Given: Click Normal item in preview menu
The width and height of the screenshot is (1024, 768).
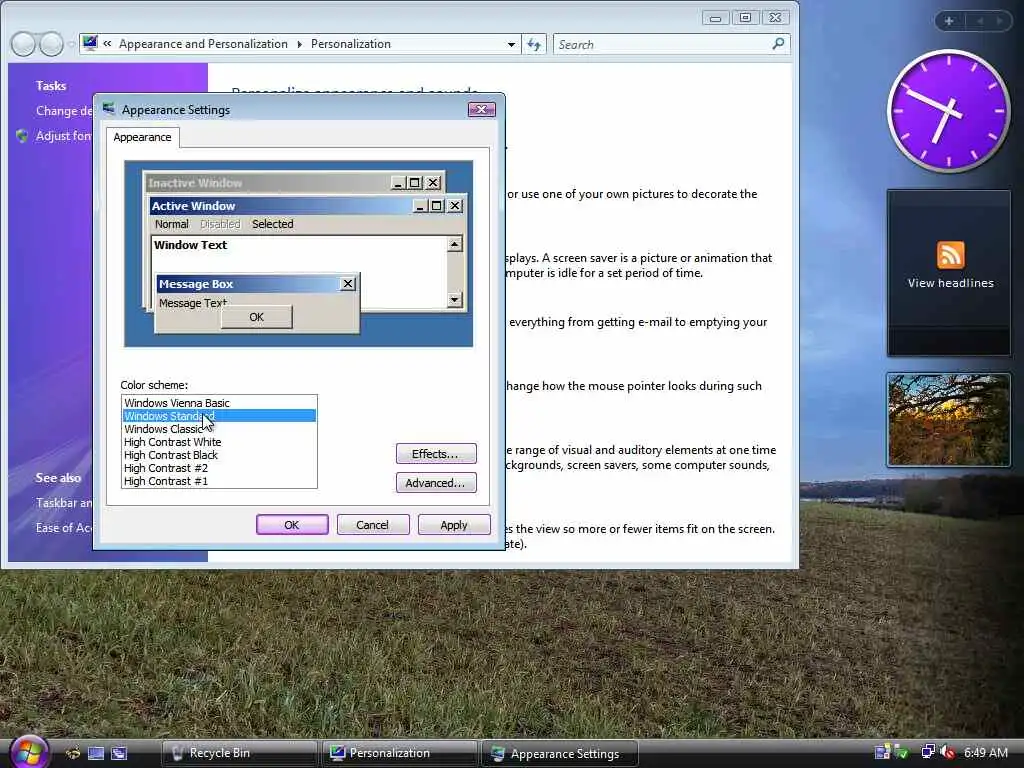Looking at the screenshot, I should point(172,224).
